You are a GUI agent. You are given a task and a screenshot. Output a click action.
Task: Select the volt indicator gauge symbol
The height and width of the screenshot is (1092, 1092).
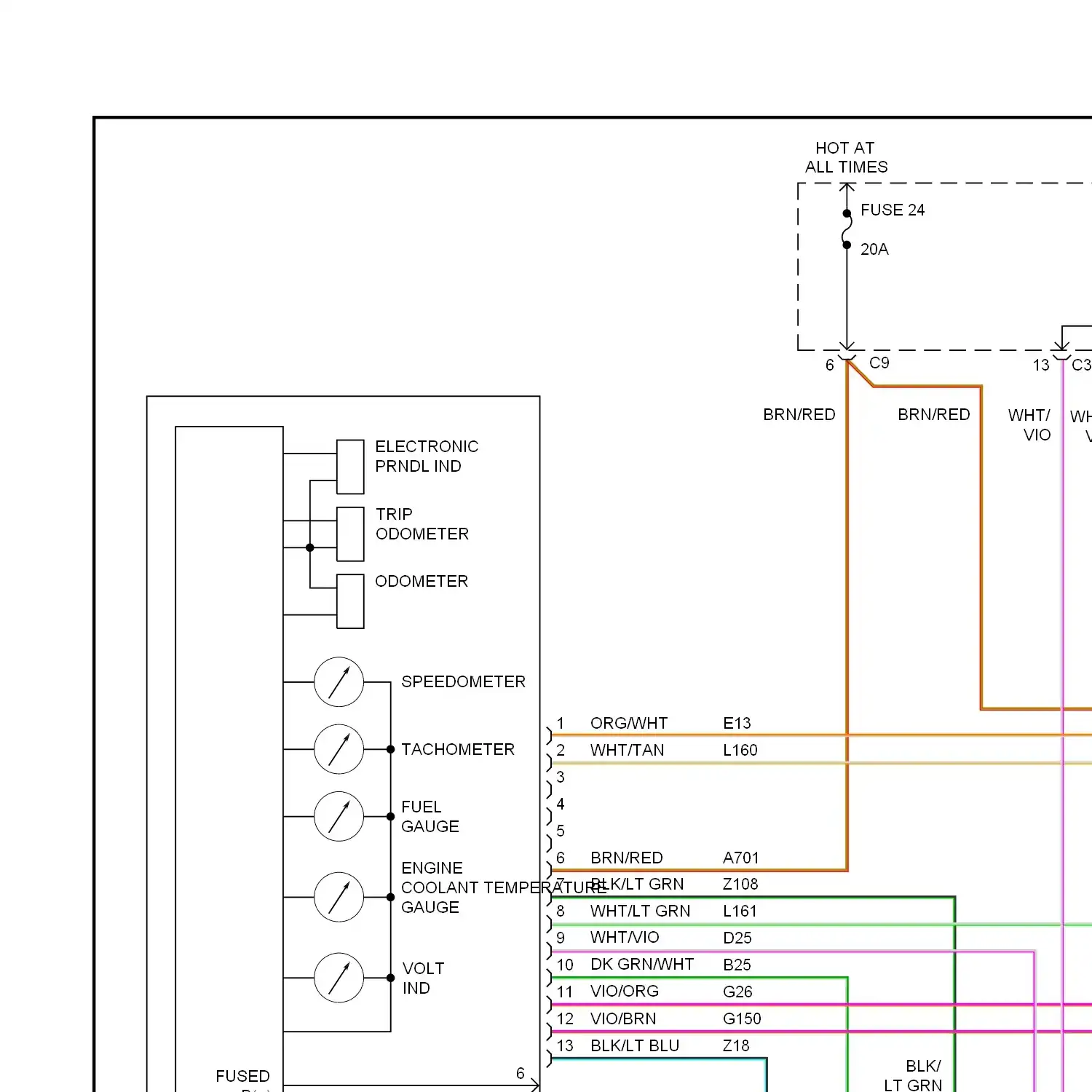pyautogui.click(x=339, y=978)
